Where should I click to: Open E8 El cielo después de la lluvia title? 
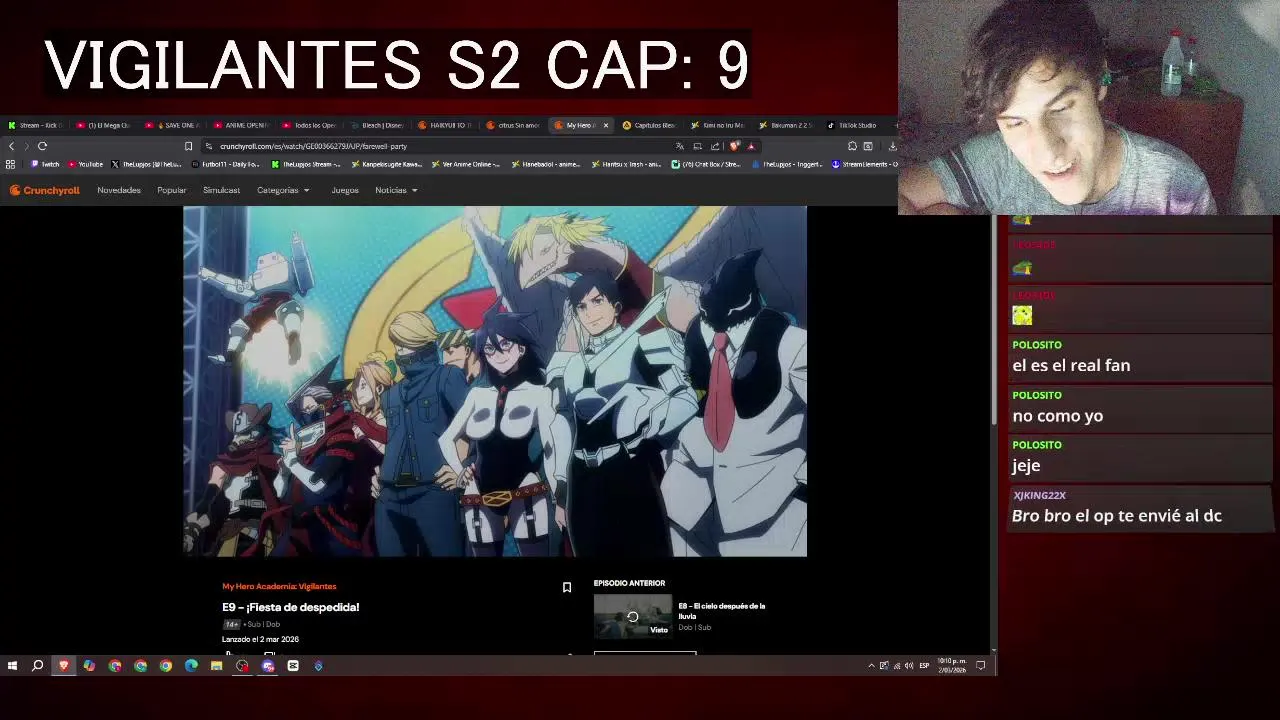pos(722,610)
